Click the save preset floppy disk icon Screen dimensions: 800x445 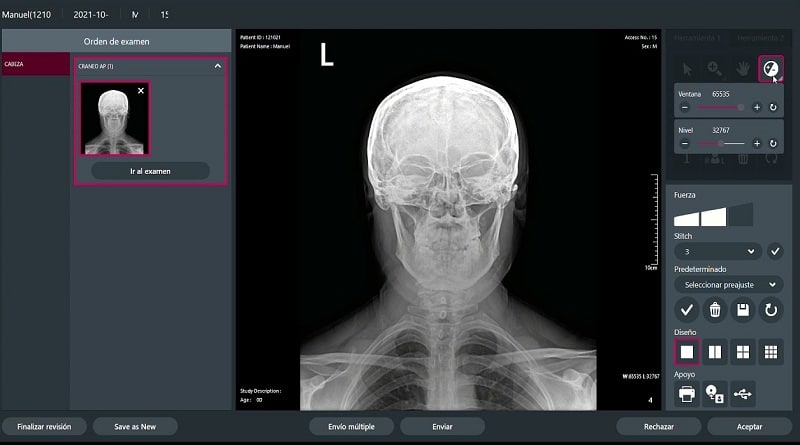point(743,309)
